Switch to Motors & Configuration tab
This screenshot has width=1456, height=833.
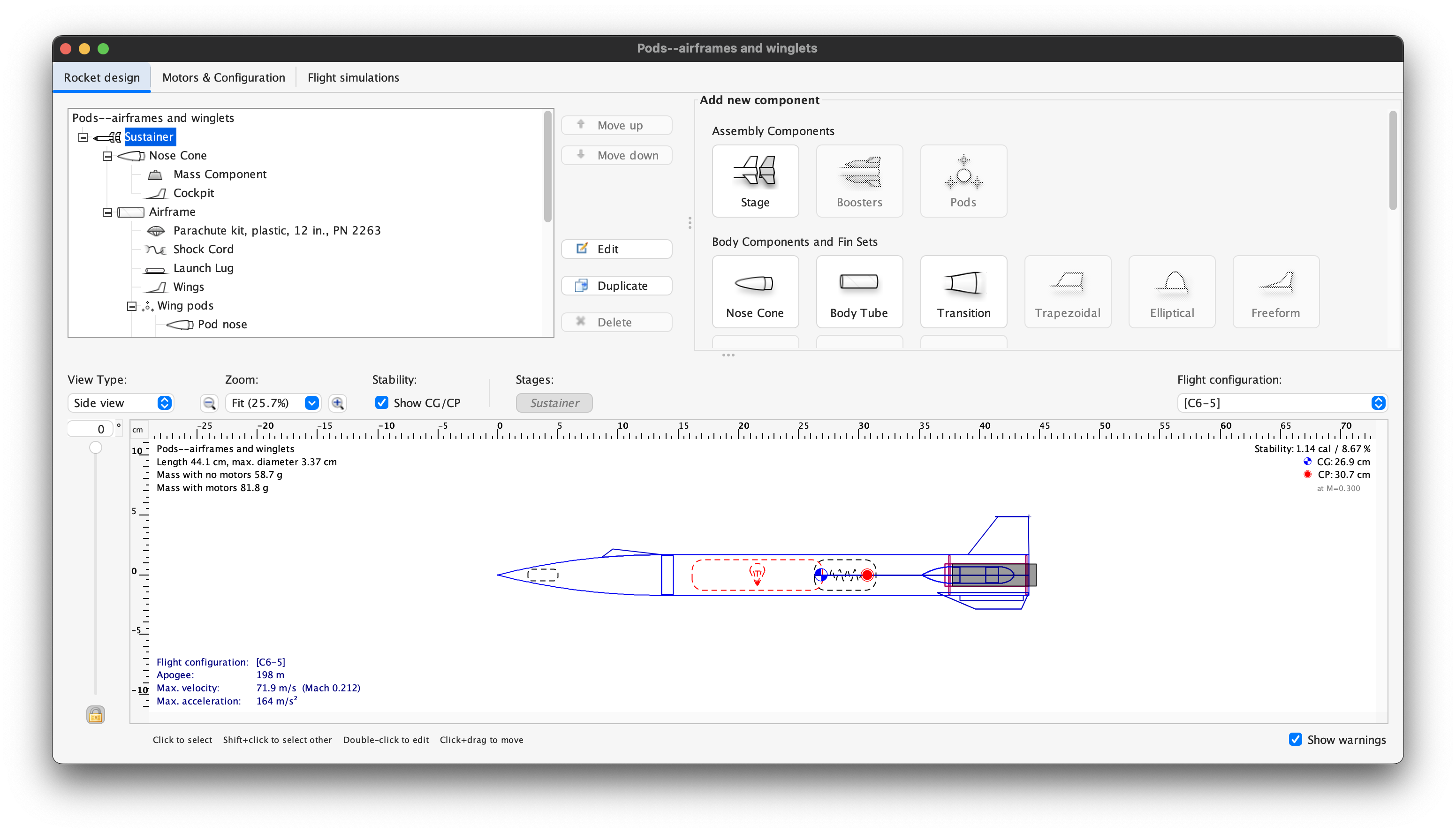pyautogui.click(x=223, y=78)
